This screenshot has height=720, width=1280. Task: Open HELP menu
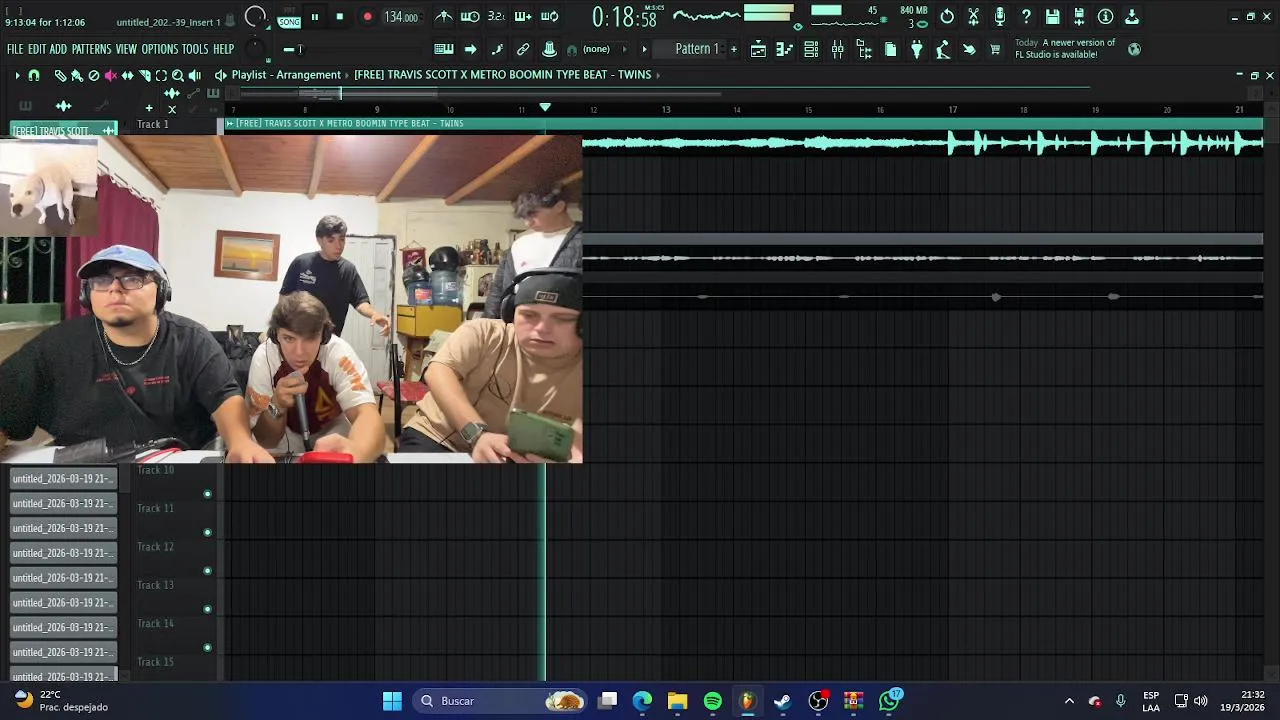223,49
